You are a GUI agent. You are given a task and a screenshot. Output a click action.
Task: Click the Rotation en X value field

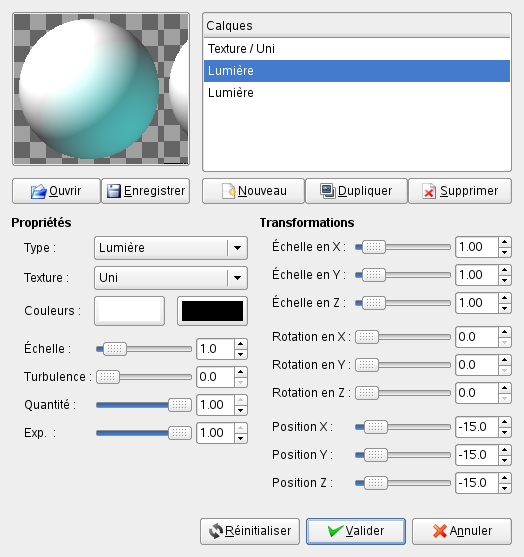click(477, 337)
